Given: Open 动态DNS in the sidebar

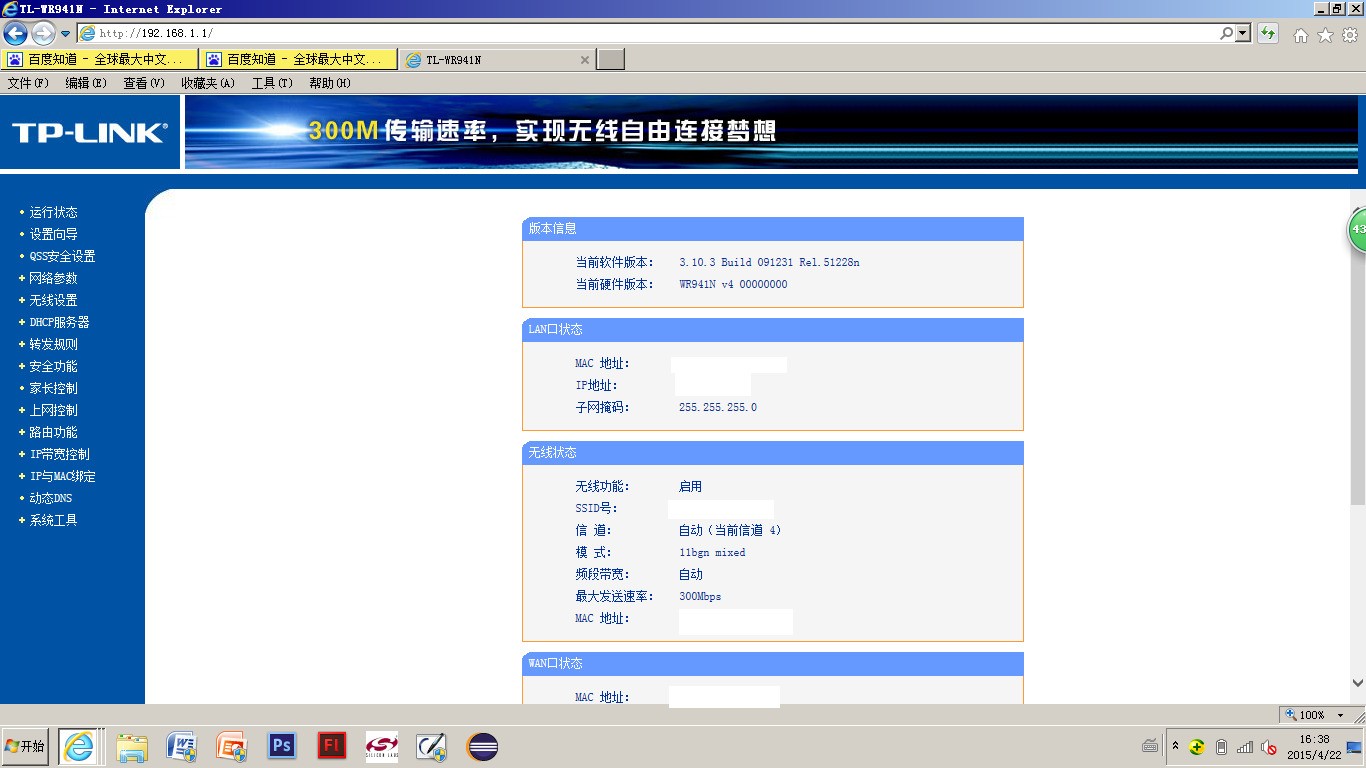Looking at the screenshot, I should [50, 498].
